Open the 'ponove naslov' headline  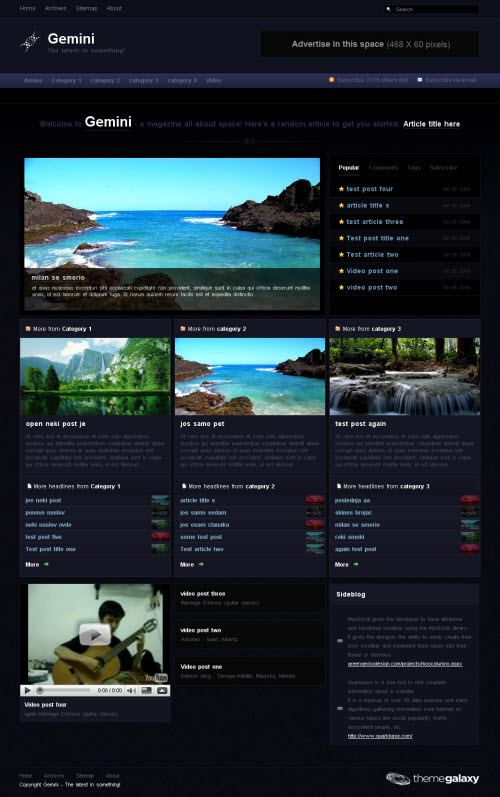(x=45, y=513)
